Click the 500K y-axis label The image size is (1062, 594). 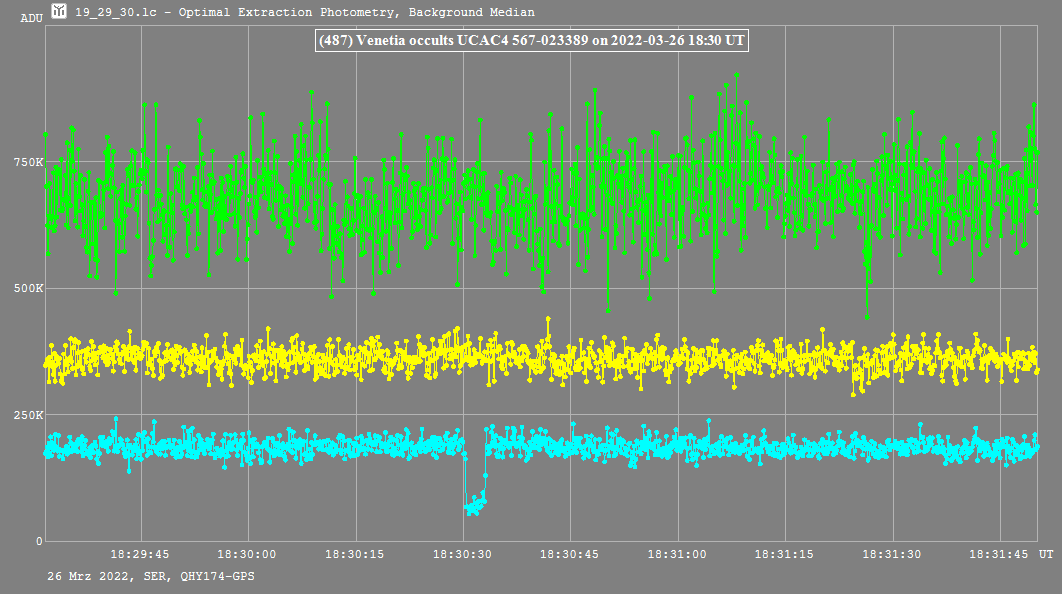pyautogui.click(x=28, y=289)
